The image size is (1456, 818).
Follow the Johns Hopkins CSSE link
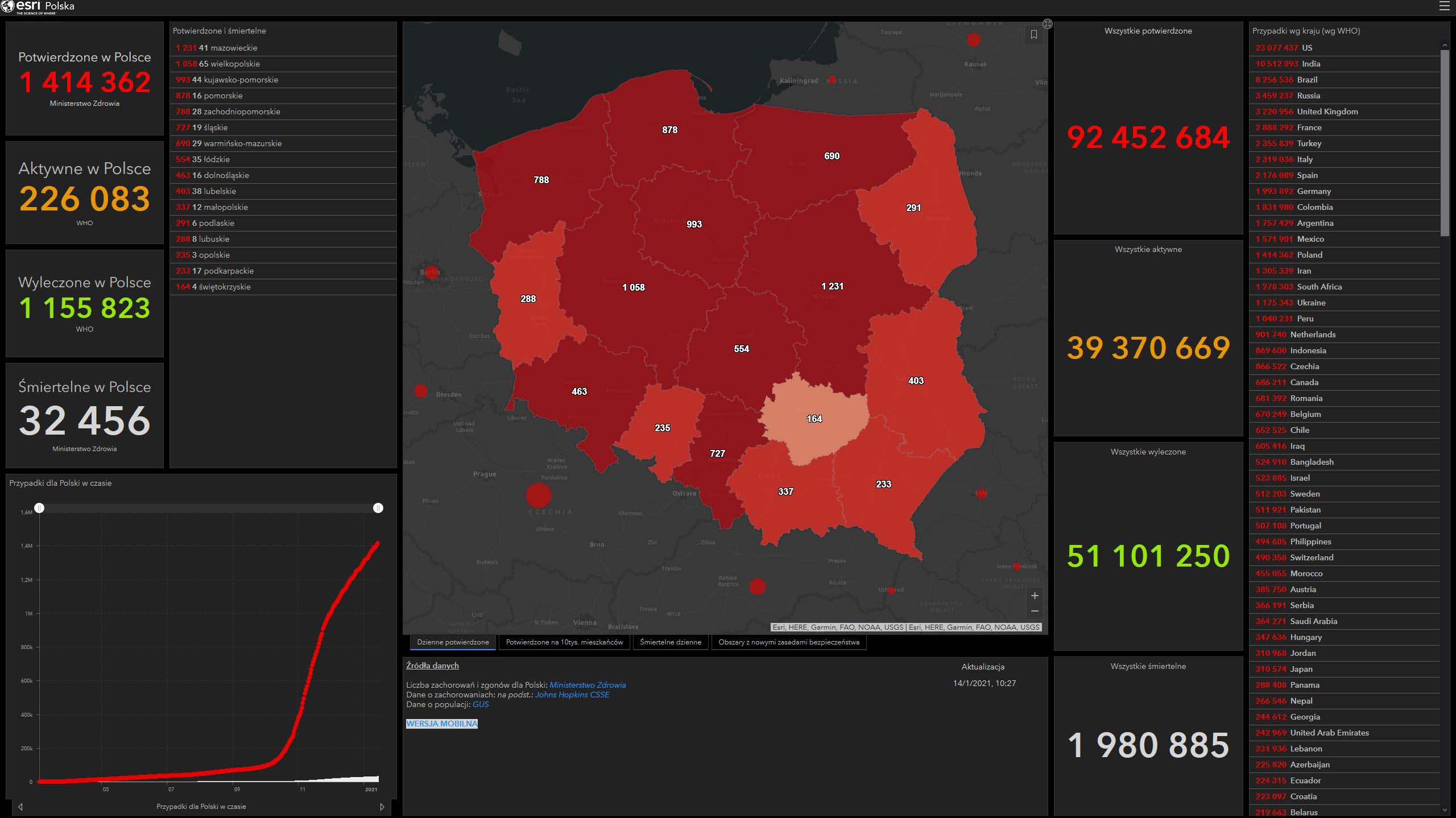click(572, 695)
